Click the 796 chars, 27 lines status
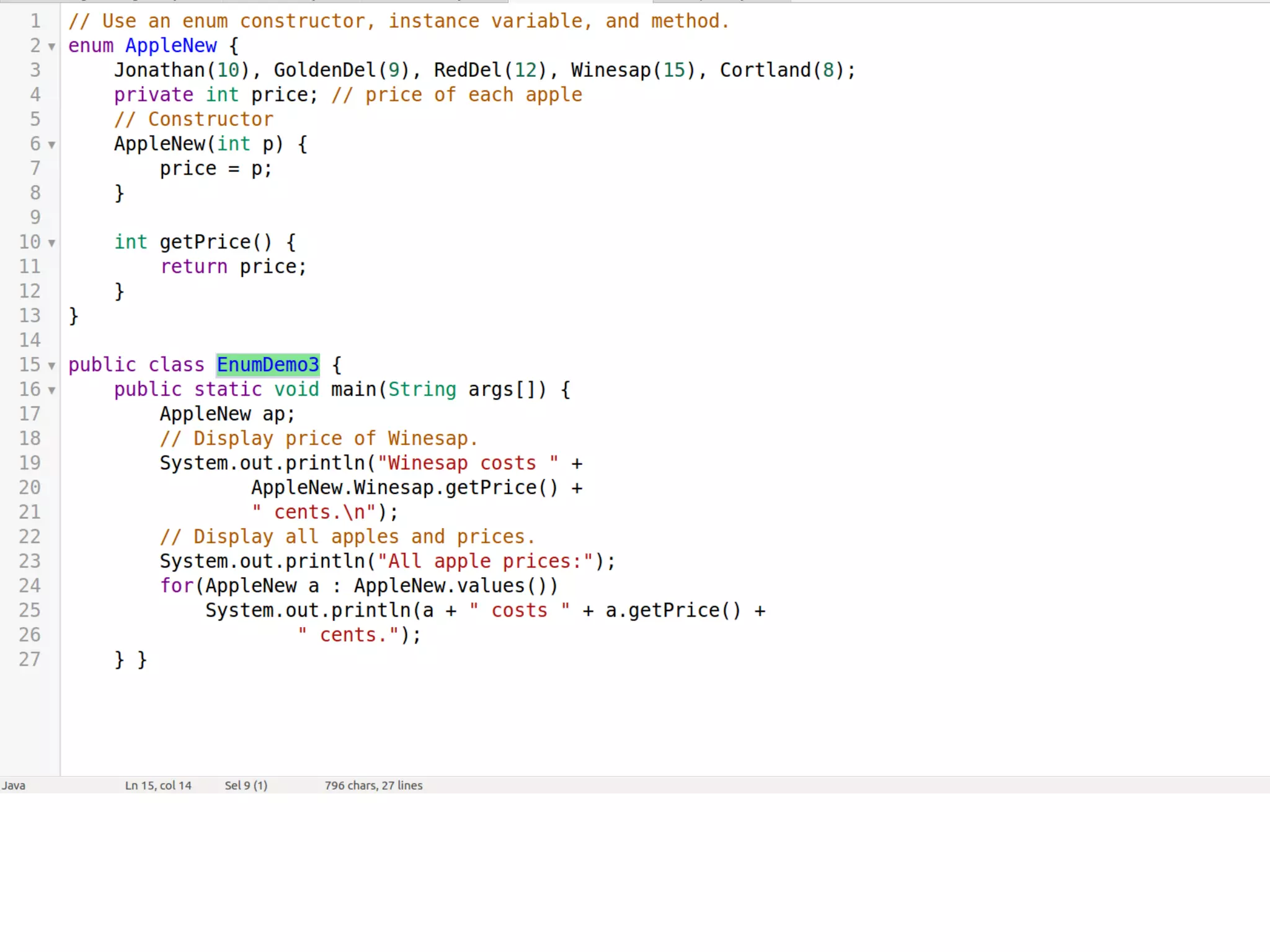The image size is (1270, 952). pos(373,785)
